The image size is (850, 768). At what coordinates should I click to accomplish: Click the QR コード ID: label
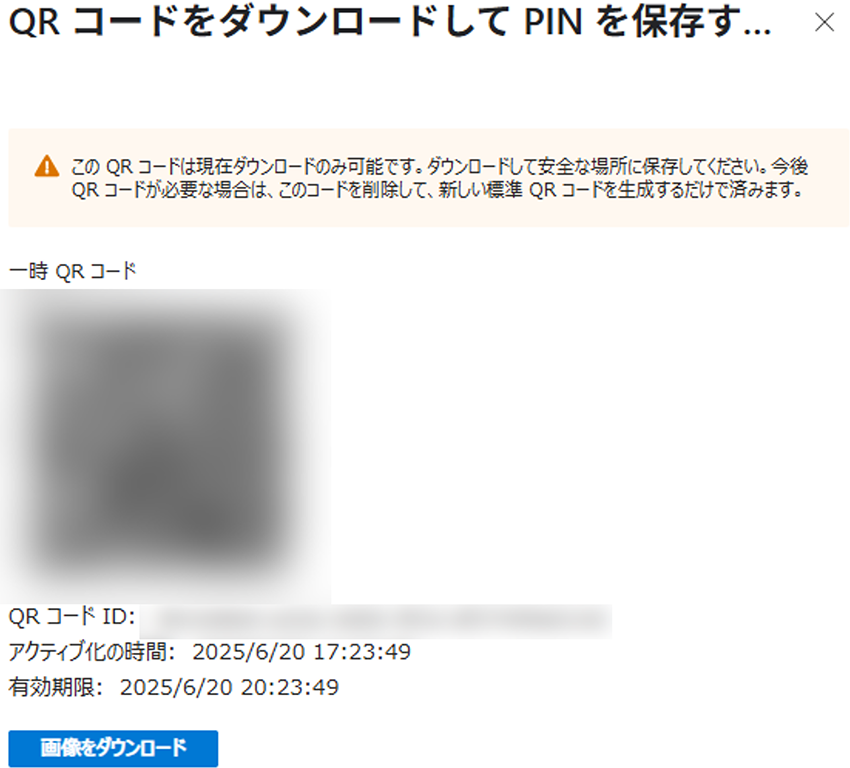[x=72, y=617]
